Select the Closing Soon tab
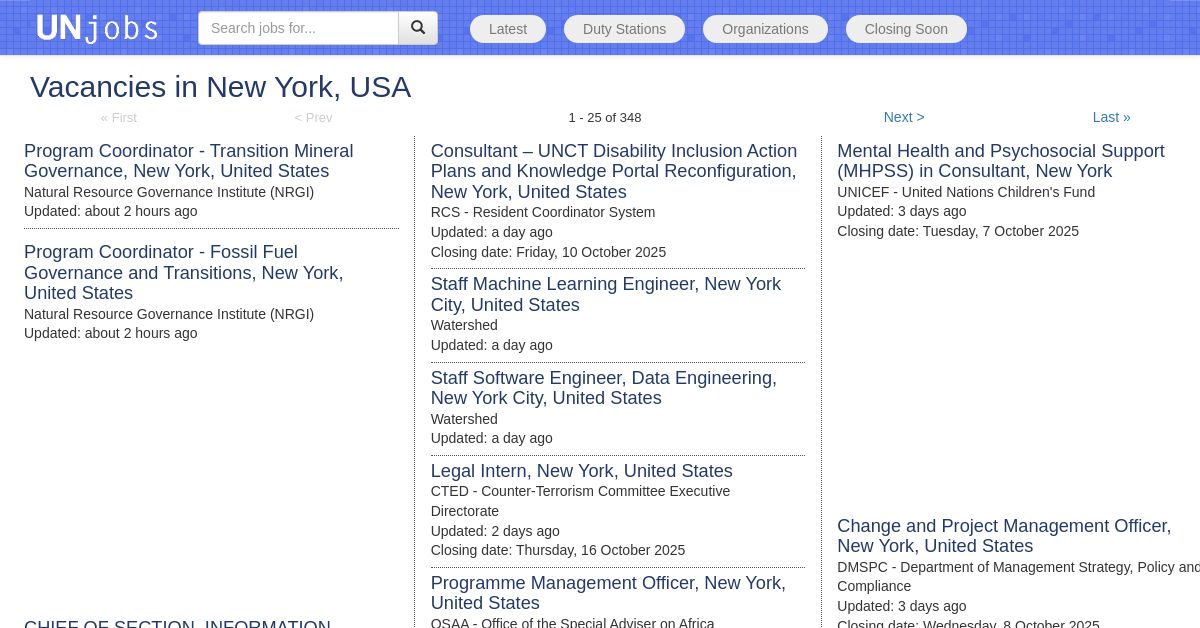Viewport: 1200px width, 628px height. click(x=906, y=29)
